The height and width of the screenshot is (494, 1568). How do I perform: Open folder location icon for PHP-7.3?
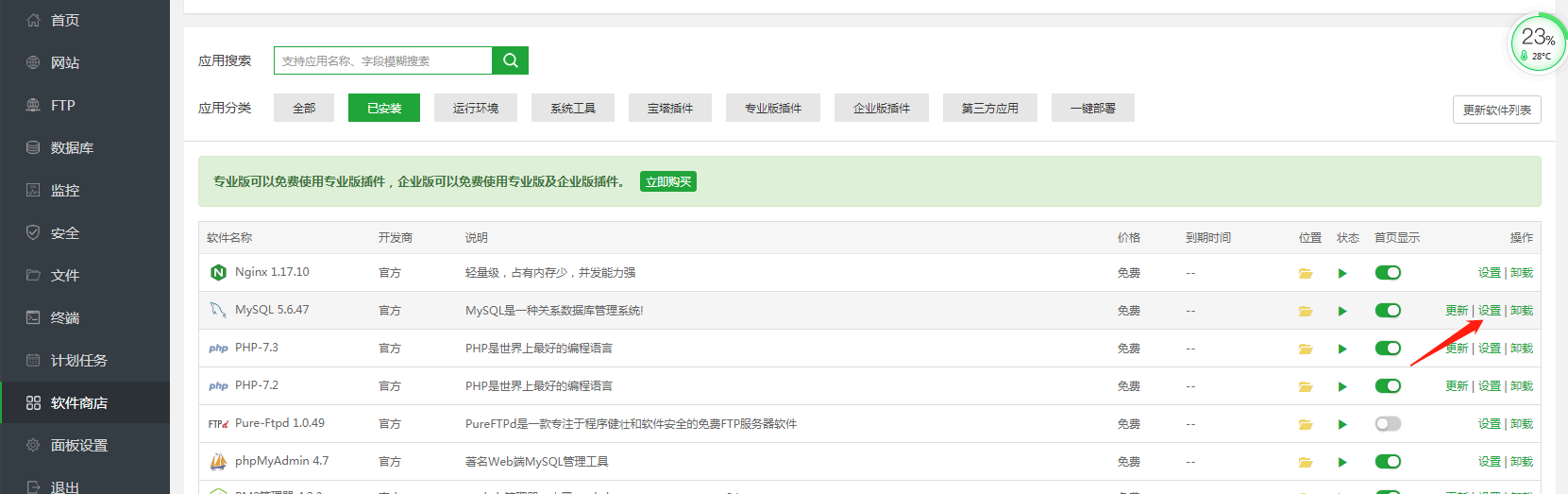(x=1306, y=349)
